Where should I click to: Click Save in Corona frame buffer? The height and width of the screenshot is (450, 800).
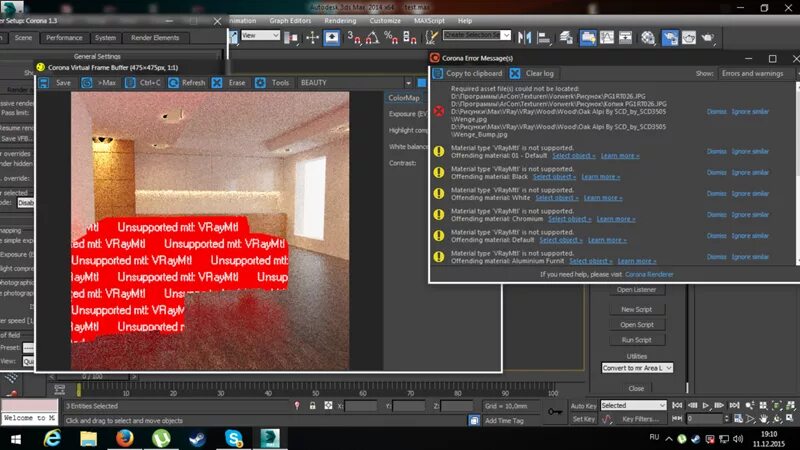point(56,83)
